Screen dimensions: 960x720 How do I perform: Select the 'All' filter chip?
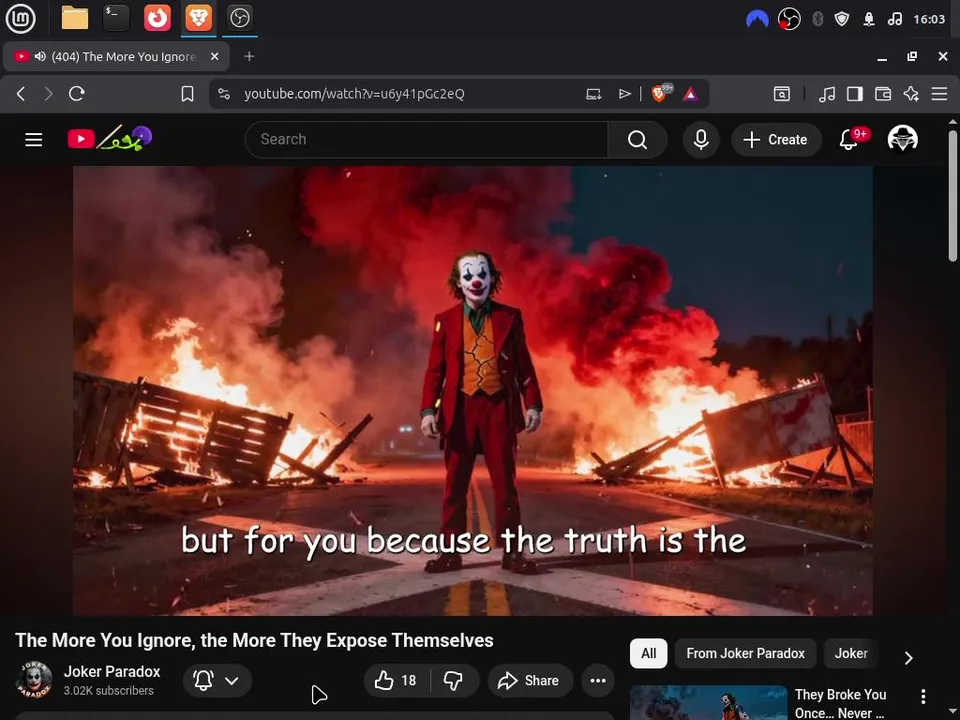tap(648, 653)
